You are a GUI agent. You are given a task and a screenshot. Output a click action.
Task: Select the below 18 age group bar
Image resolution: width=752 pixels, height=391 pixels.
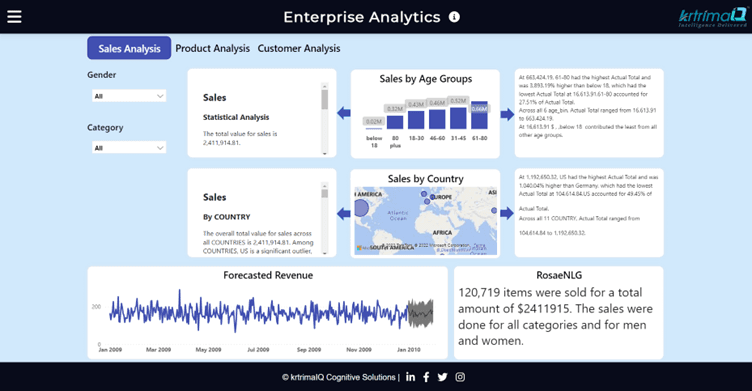pyautogui.click(x=374, y=128)
